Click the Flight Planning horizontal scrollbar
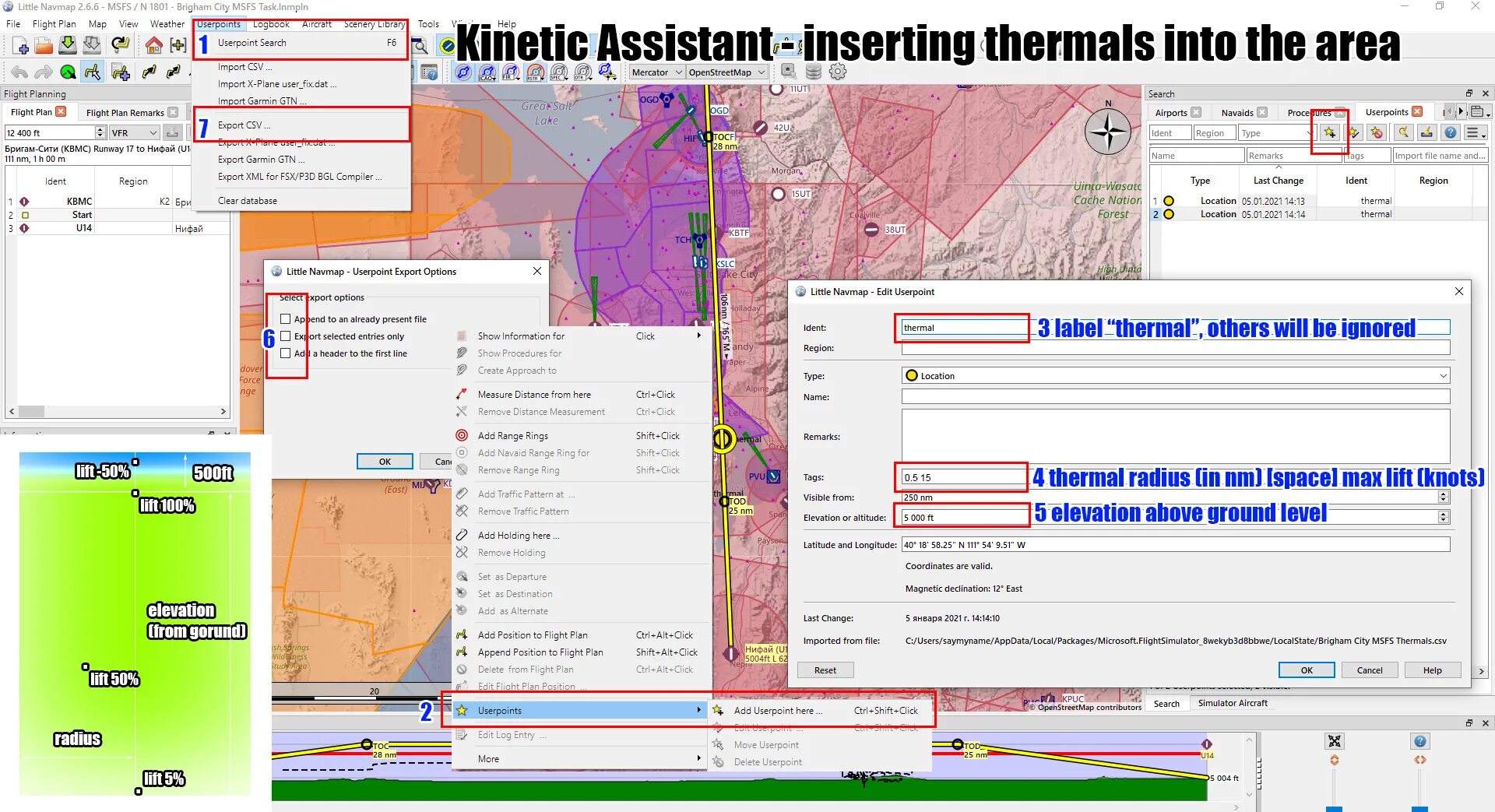The image size is (1495, 812). pos(118,411)
